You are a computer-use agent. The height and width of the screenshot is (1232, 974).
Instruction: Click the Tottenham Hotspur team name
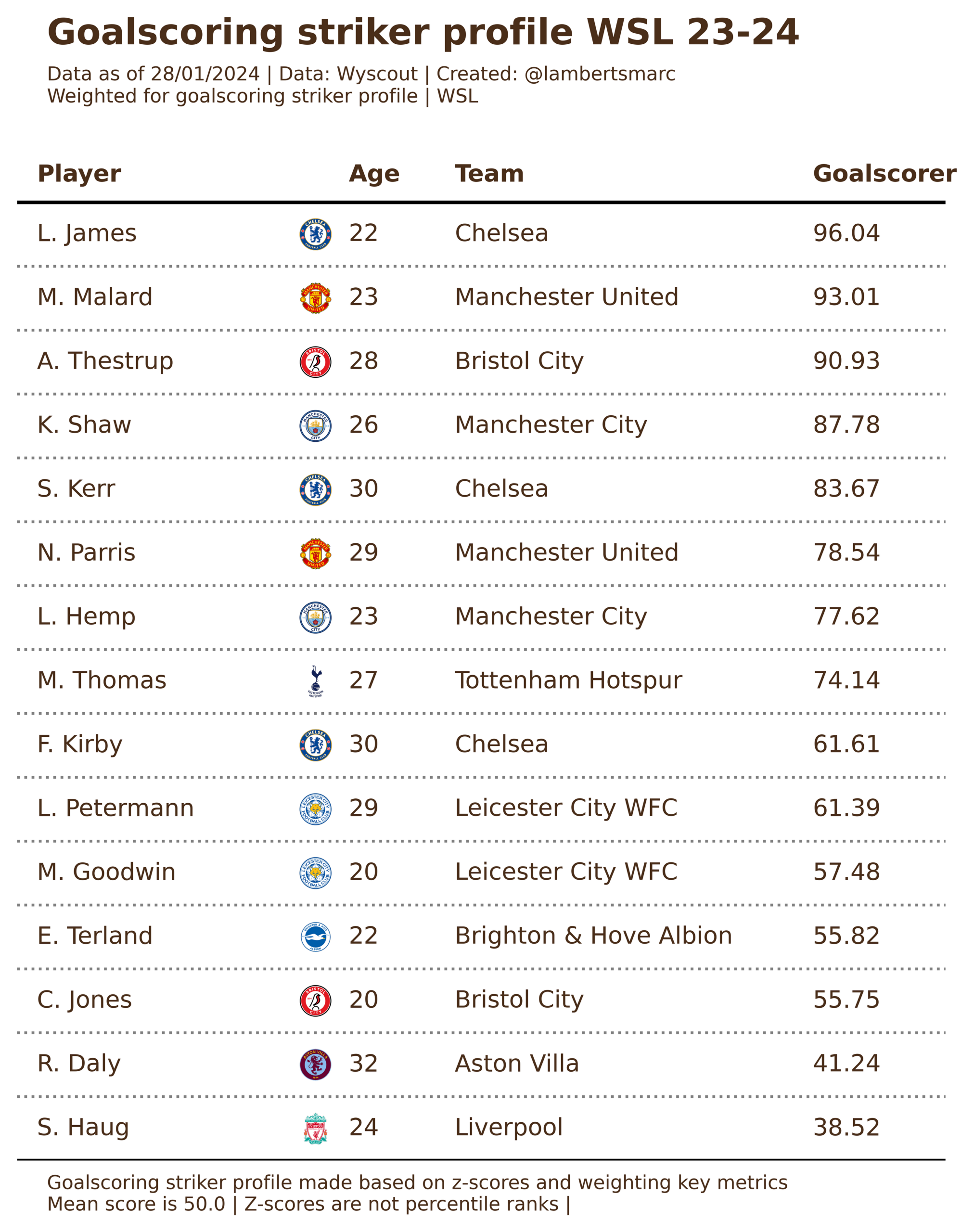click(x=568, y=680)
